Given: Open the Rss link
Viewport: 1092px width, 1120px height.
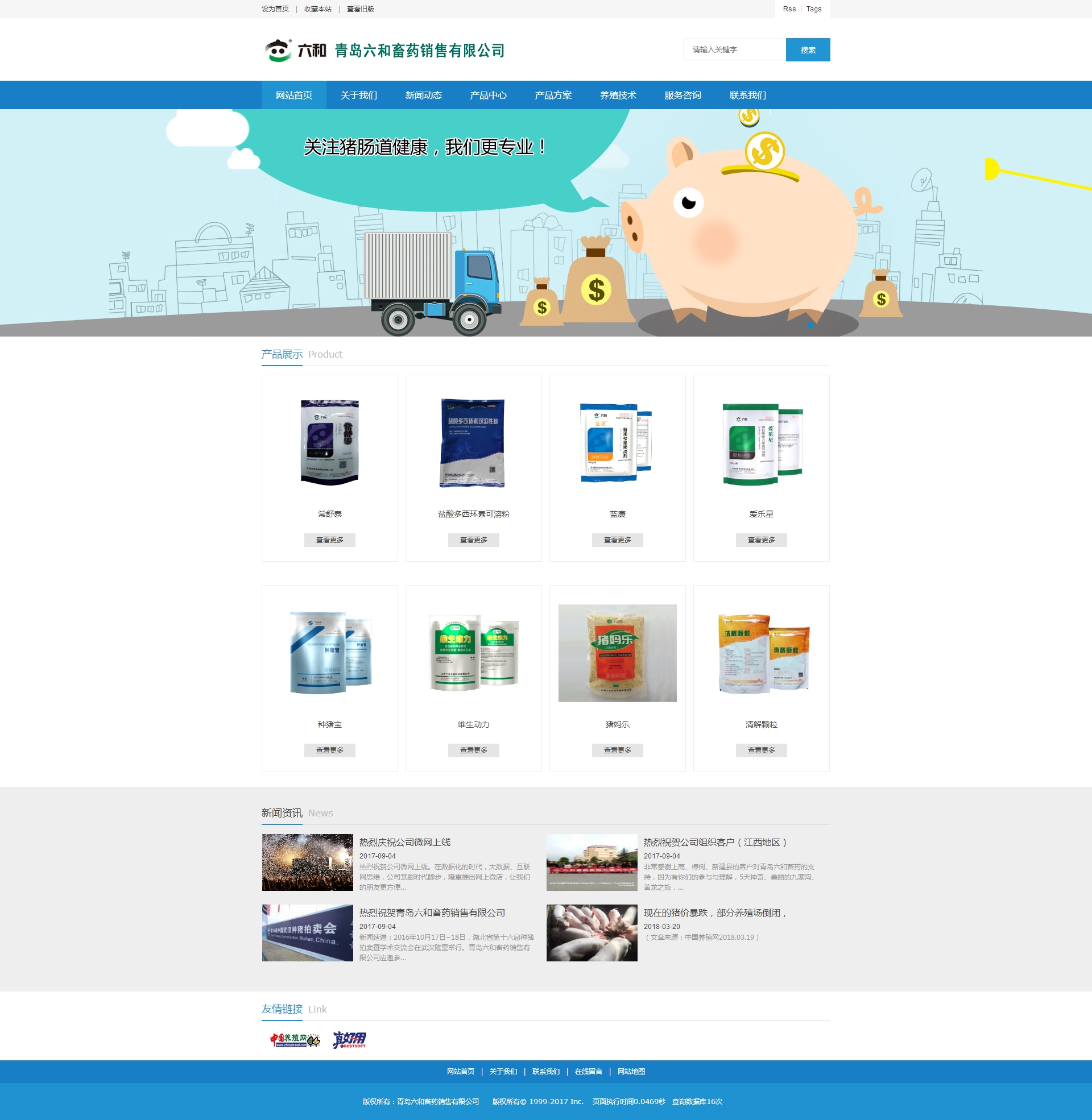Looking at the screenshot, I should click(x=789, y=9).
